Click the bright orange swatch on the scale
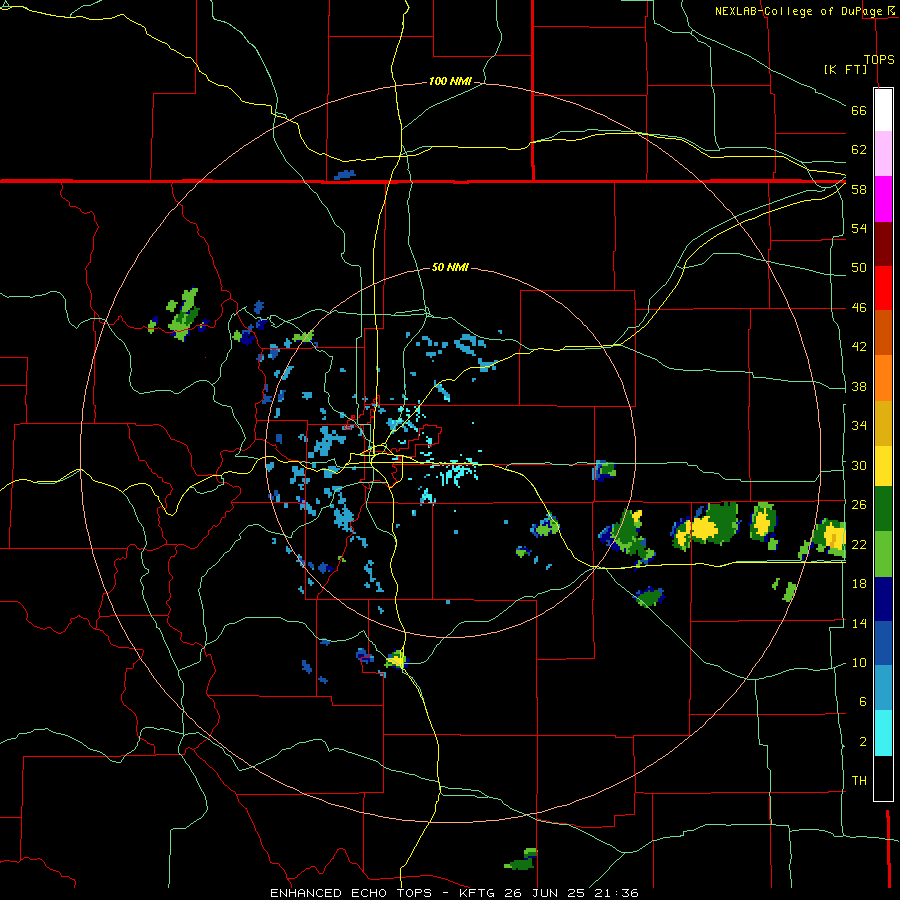 click(883, 378)
